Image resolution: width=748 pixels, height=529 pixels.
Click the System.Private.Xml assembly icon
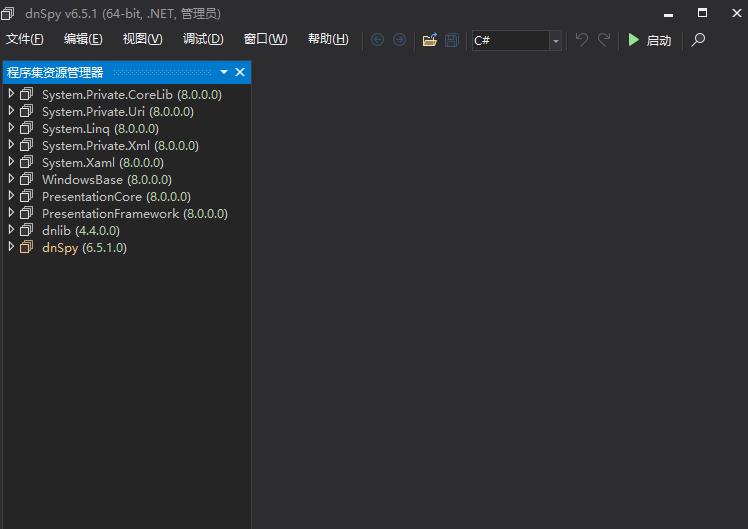coord(27,145)
